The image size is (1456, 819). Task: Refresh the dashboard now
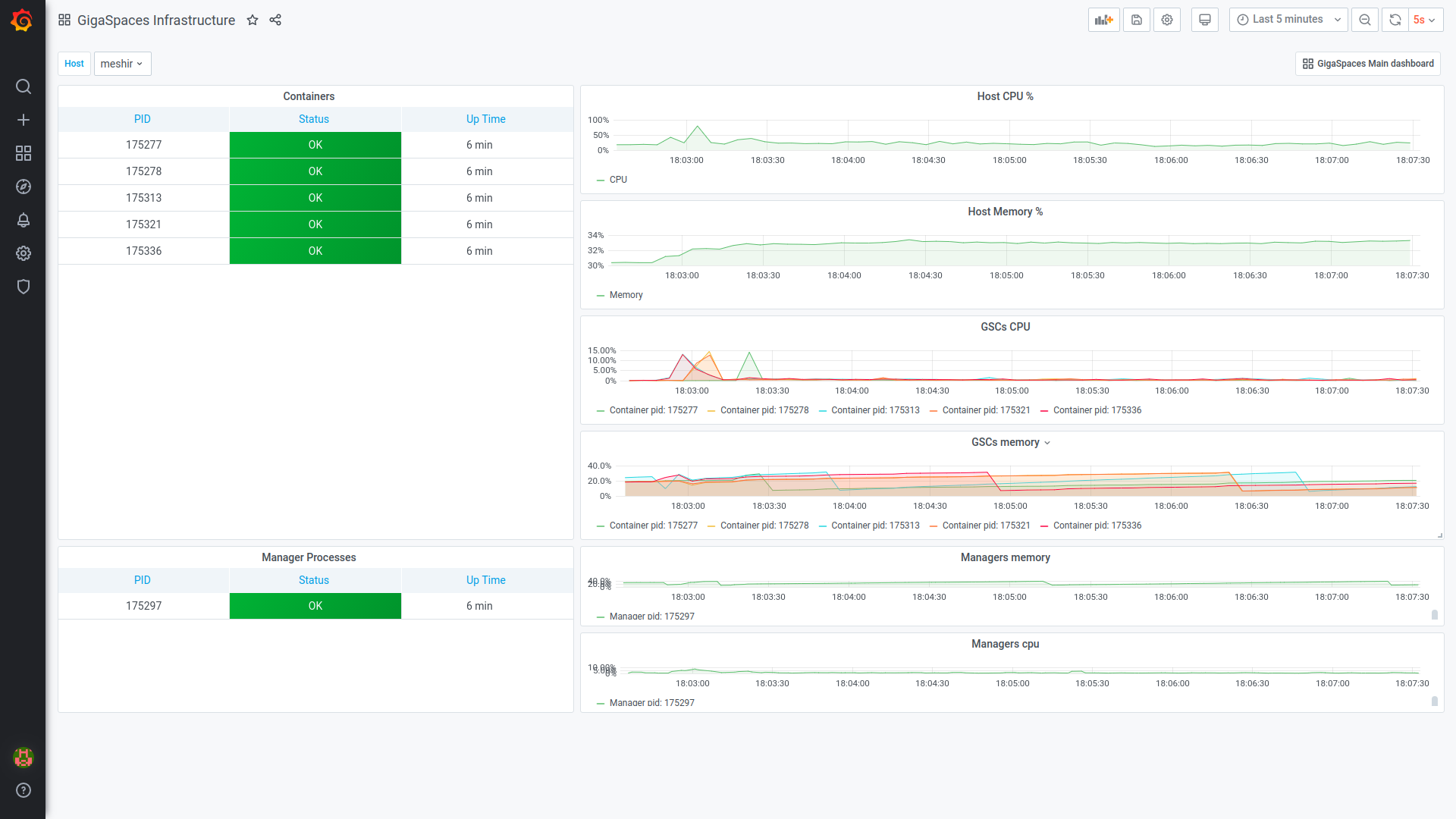(1395, 20)
